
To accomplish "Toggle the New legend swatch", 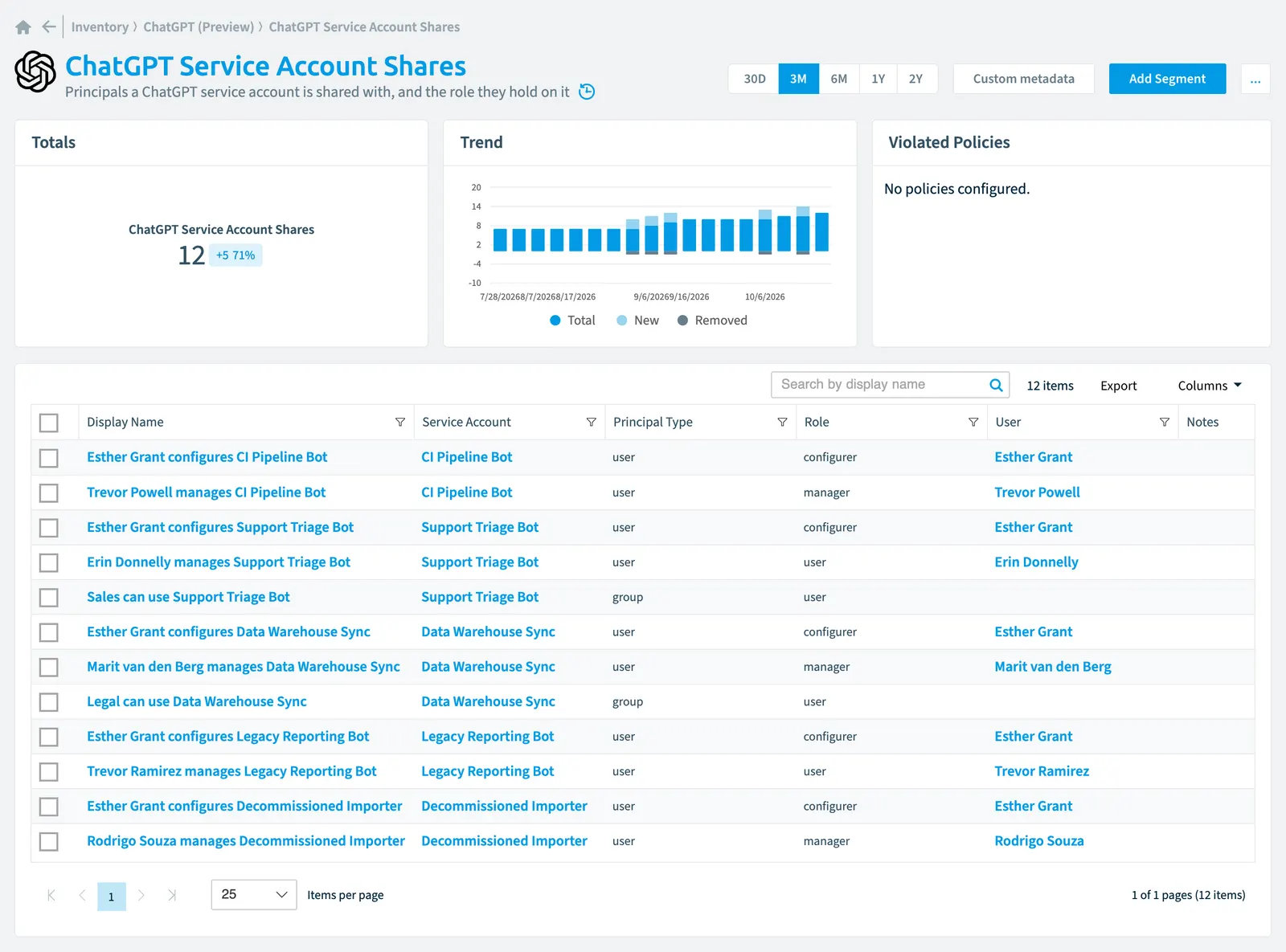I will (x=621, y=321).
